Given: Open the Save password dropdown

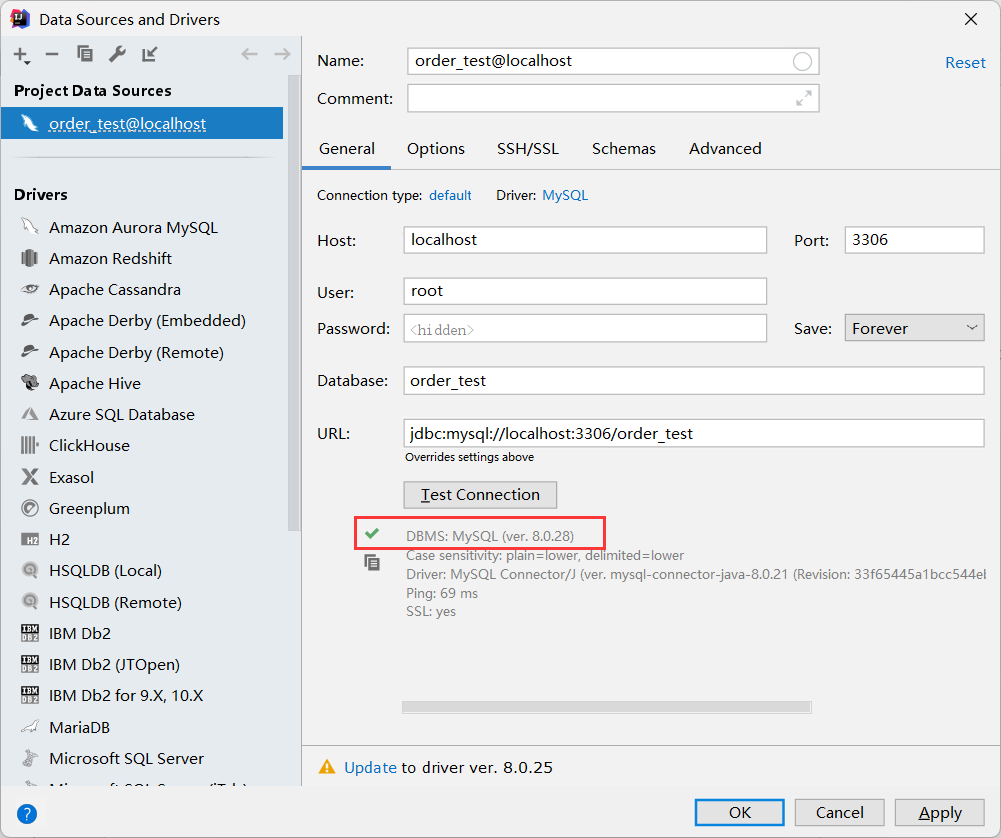Looking at the screenshot, I should click(914, 328).
